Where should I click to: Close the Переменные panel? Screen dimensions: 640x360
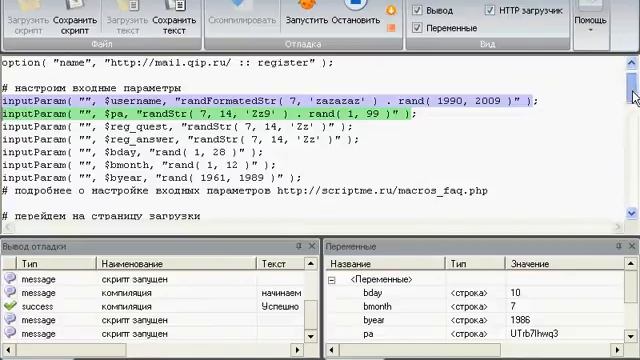point(632,246)
